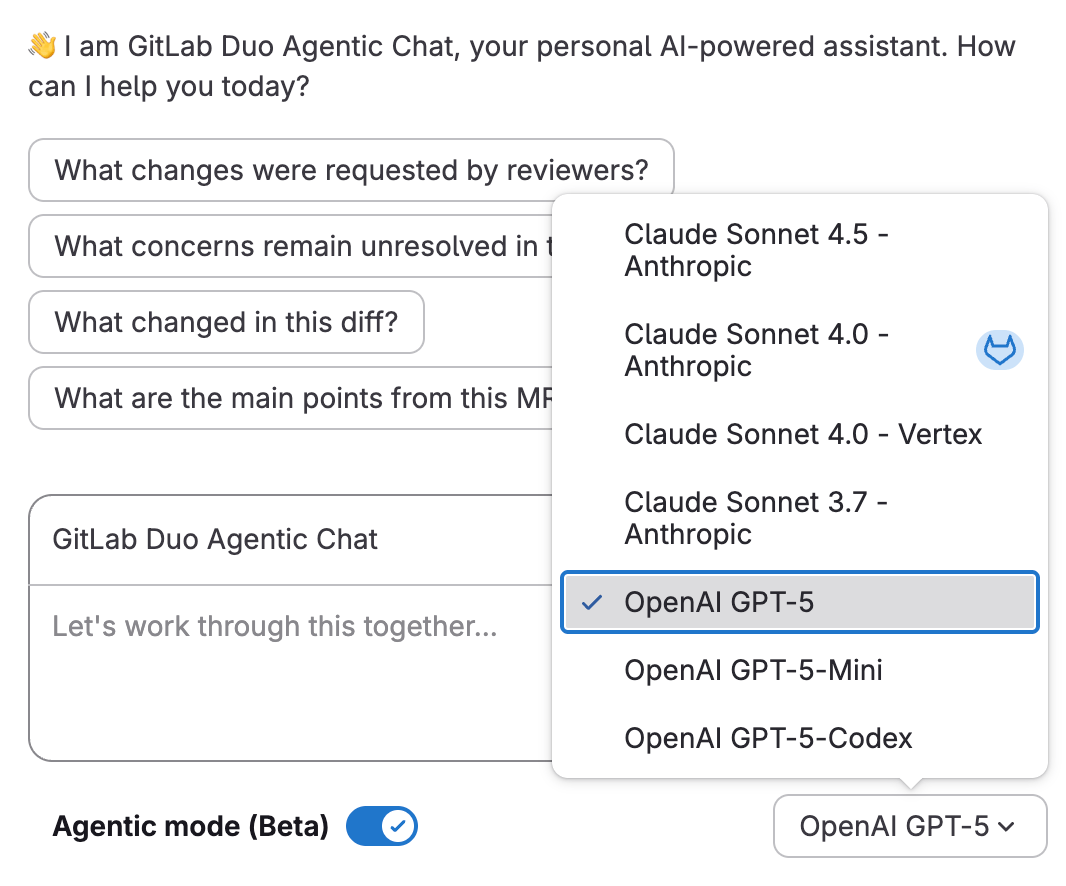
Task: Click 'What changed in this diff?' suggestion
Action: (226, 322)
